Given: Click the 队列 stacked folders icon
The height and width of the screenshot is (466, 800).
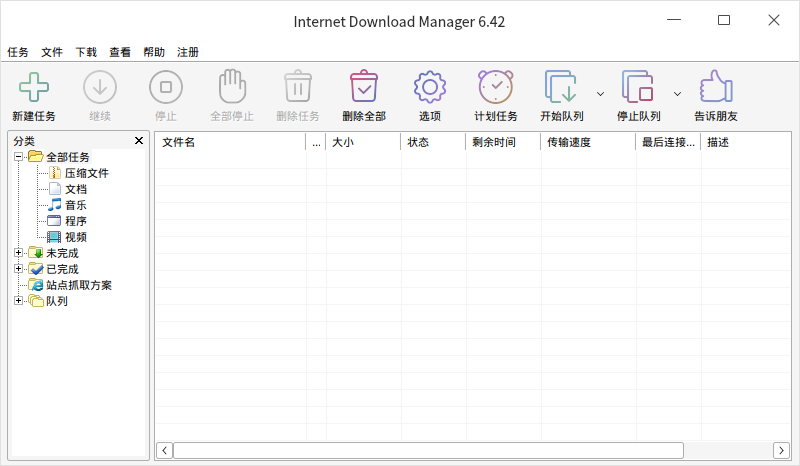Looking at the screenshot, I should click(x=36, y=301).
